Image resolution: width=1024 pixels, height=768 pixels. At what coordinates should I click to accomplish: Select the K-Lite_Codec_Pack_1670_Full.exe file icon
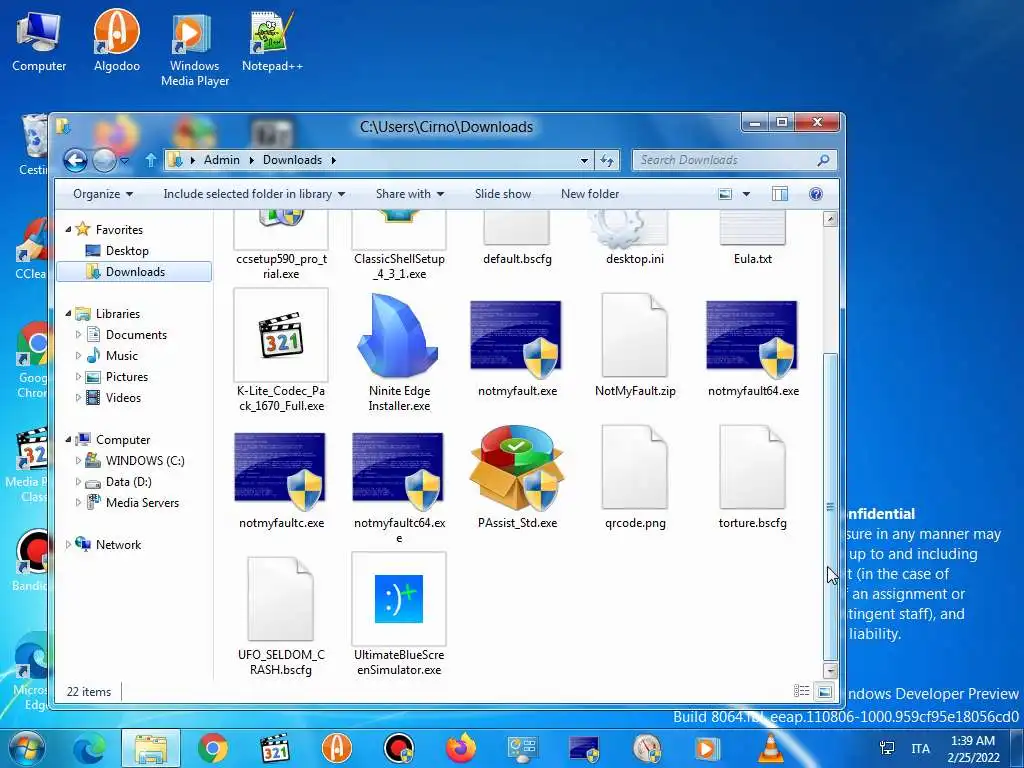click(x=281, y=336)
